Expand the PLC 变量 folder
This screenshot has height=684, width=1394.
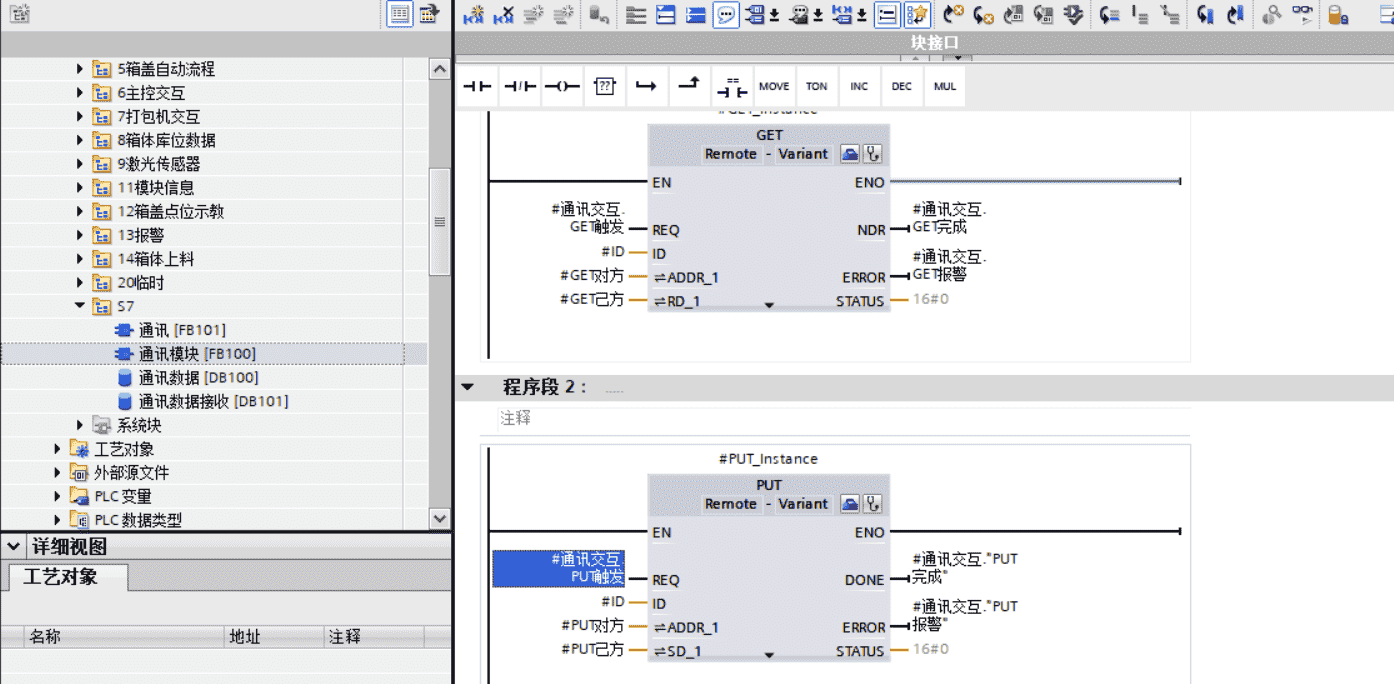pos(58,496)
